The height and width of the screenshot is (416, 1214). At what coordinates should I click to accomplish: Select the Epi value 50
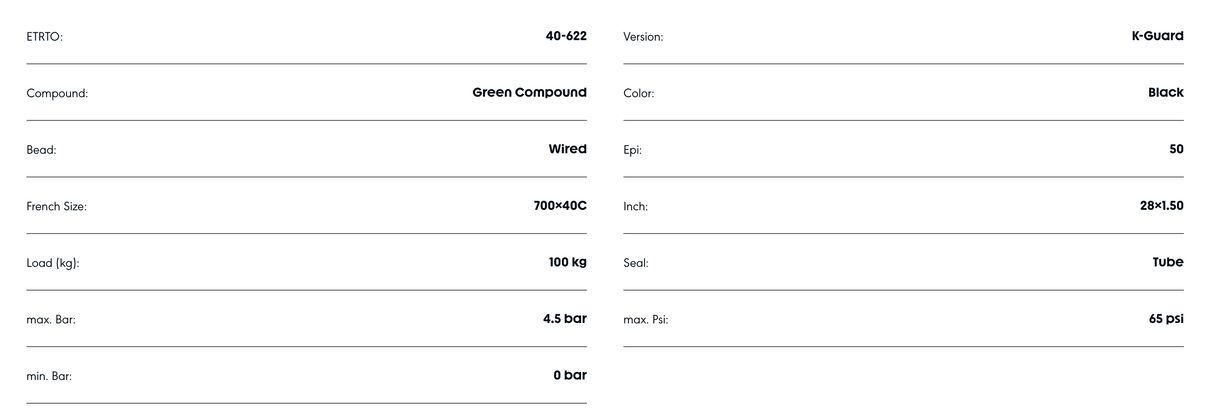pos(1176,149)
